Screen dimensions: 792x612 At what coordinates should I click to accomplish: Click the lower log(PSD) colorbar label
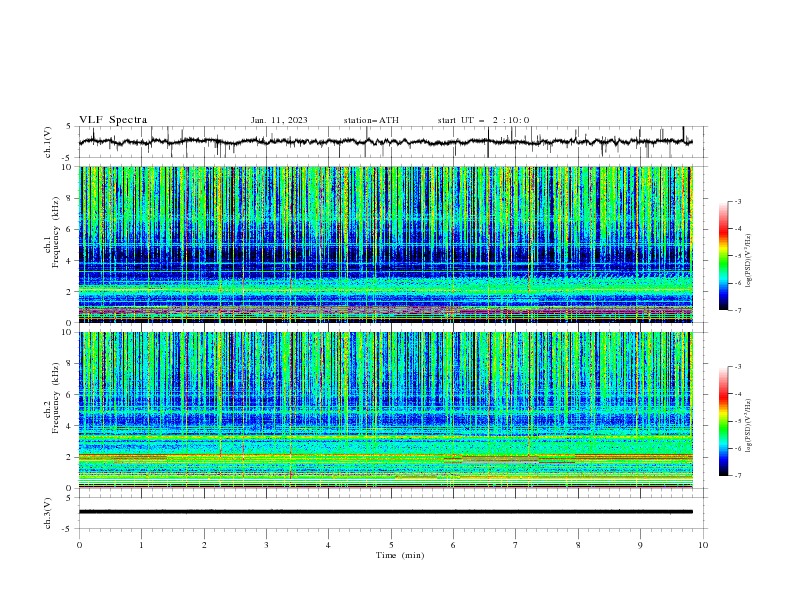[748, 426]
